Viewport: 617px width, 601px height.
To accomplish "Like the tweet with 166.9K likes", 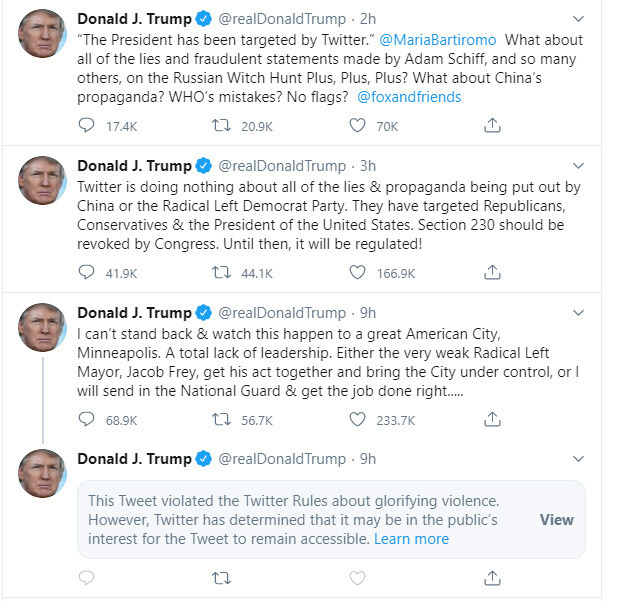I will point(357,272).
